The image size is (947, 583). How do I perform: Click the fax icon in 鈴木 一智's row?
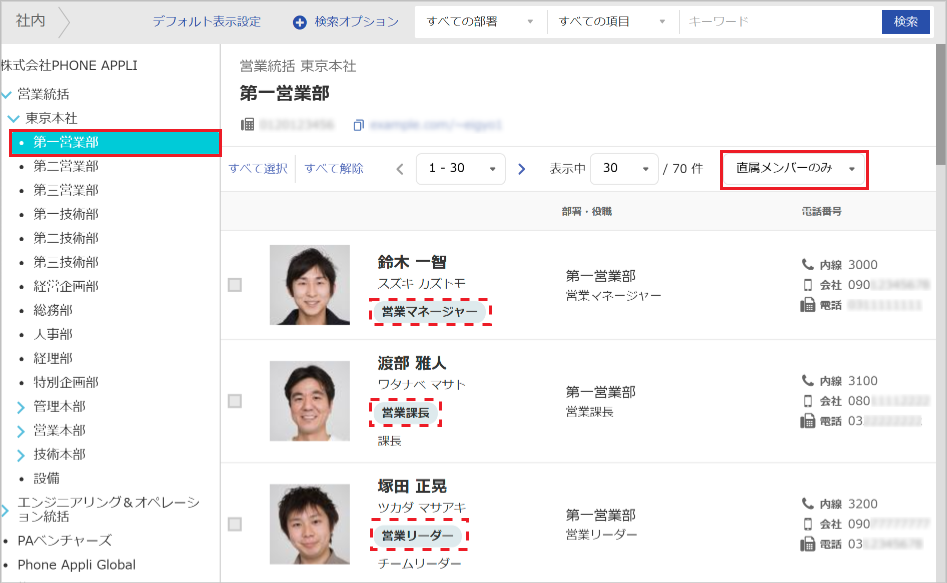click(x=807, y=305)
